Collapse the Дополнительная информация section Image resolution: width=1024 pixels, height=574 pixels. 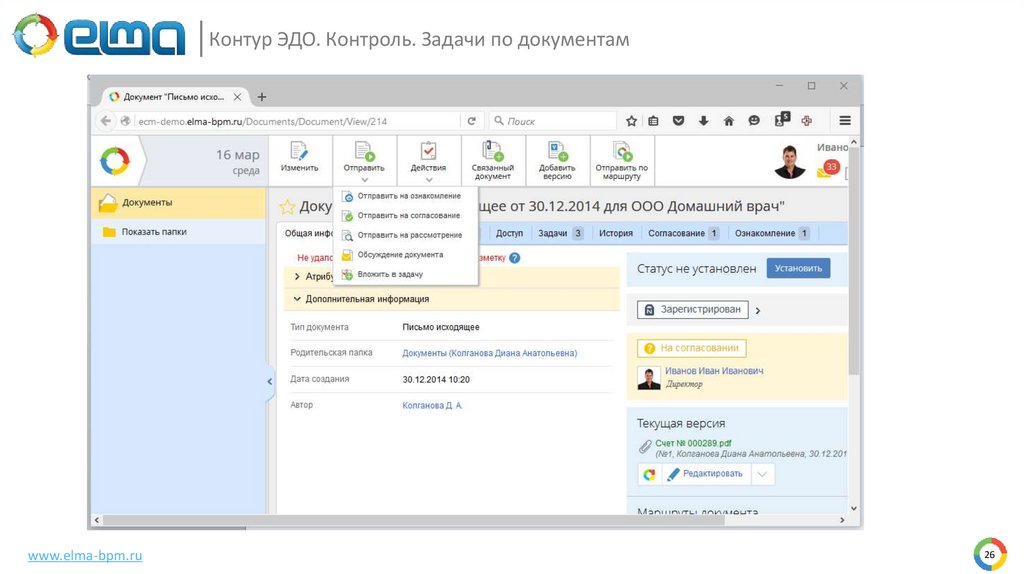point(297,299)
